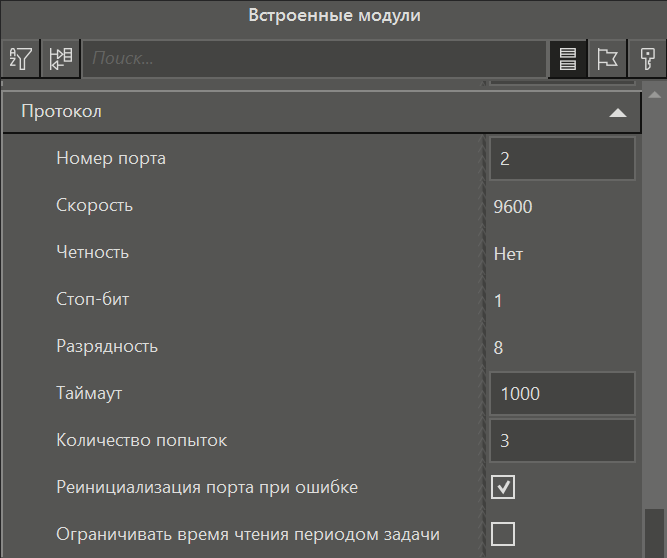The height and width of the screenshot is (558, 667).
Task: Select the Количество попыток label
Action: pos(142,440)
